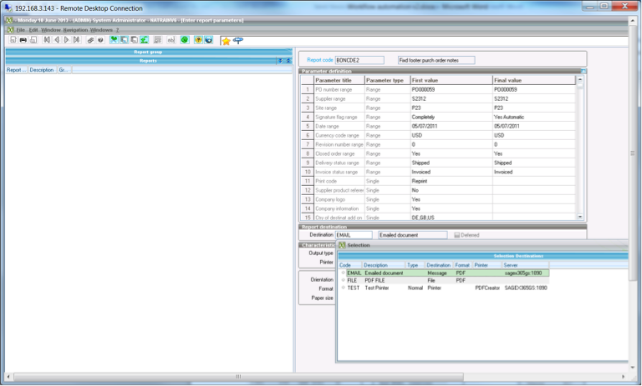Click the 'ab' text field toolbar icon
This screenshot has width=642, height=386.
(x=171, y=40)
